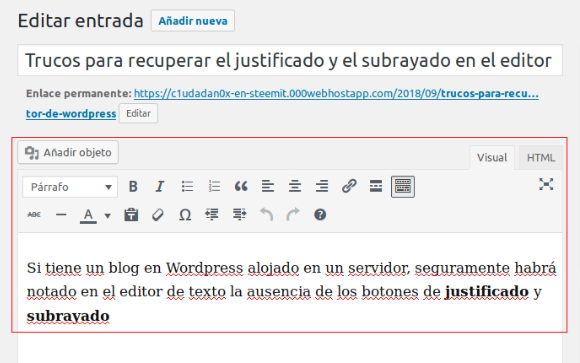The height and width of the screenshot is (363, 580).
Task: Apply blockquote formatting
Action: [241, 186]
